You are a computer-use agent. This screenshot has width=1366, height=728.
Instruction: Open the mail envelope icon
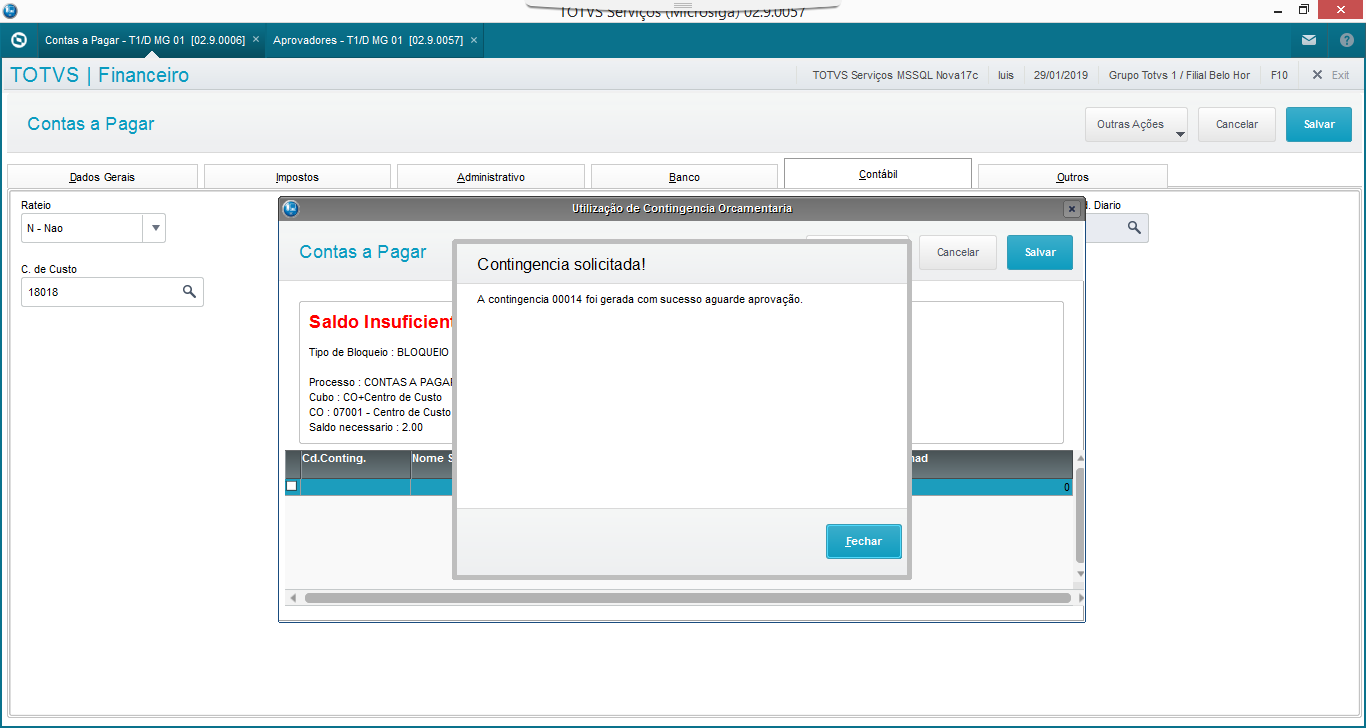click(1309, 40)
